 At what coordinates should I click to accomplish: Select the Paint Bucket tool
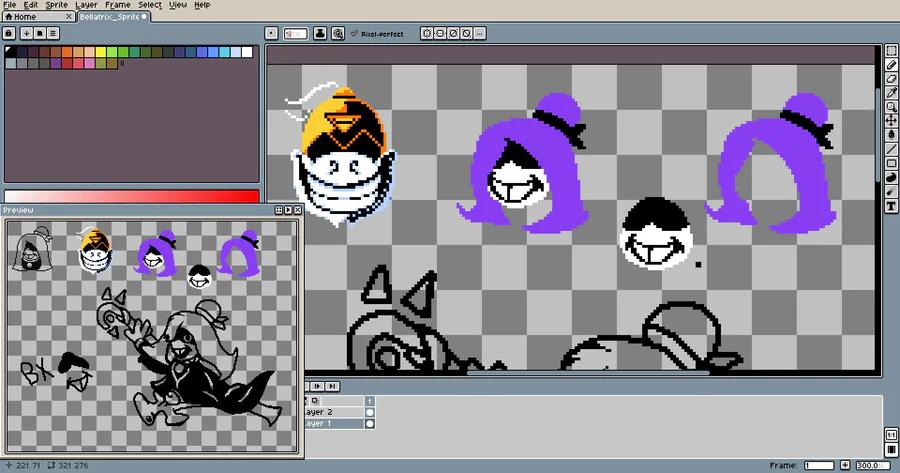click(x=891, y=134)
